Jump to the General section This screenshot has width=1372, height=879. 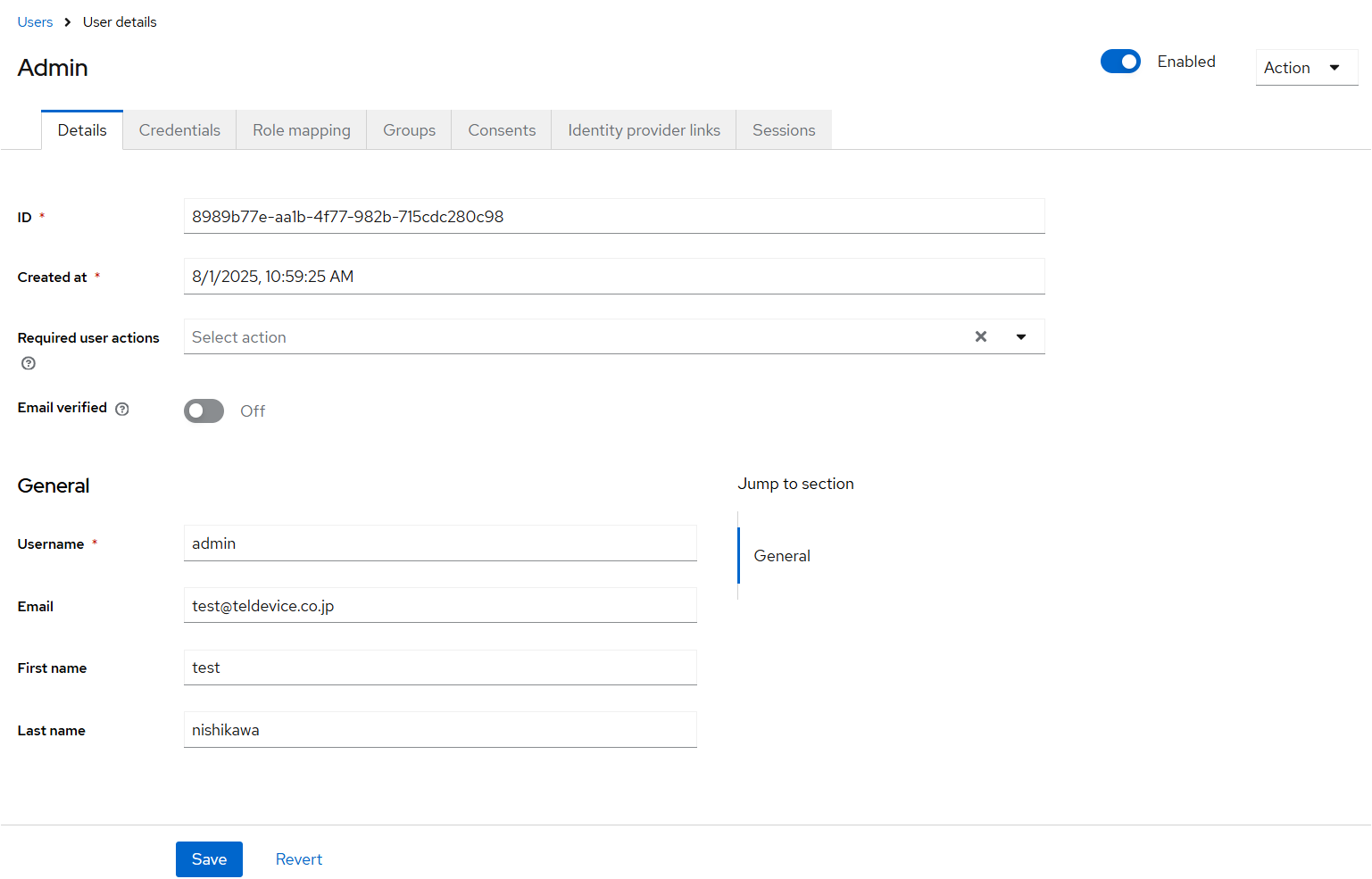click(x=782, y=556)
